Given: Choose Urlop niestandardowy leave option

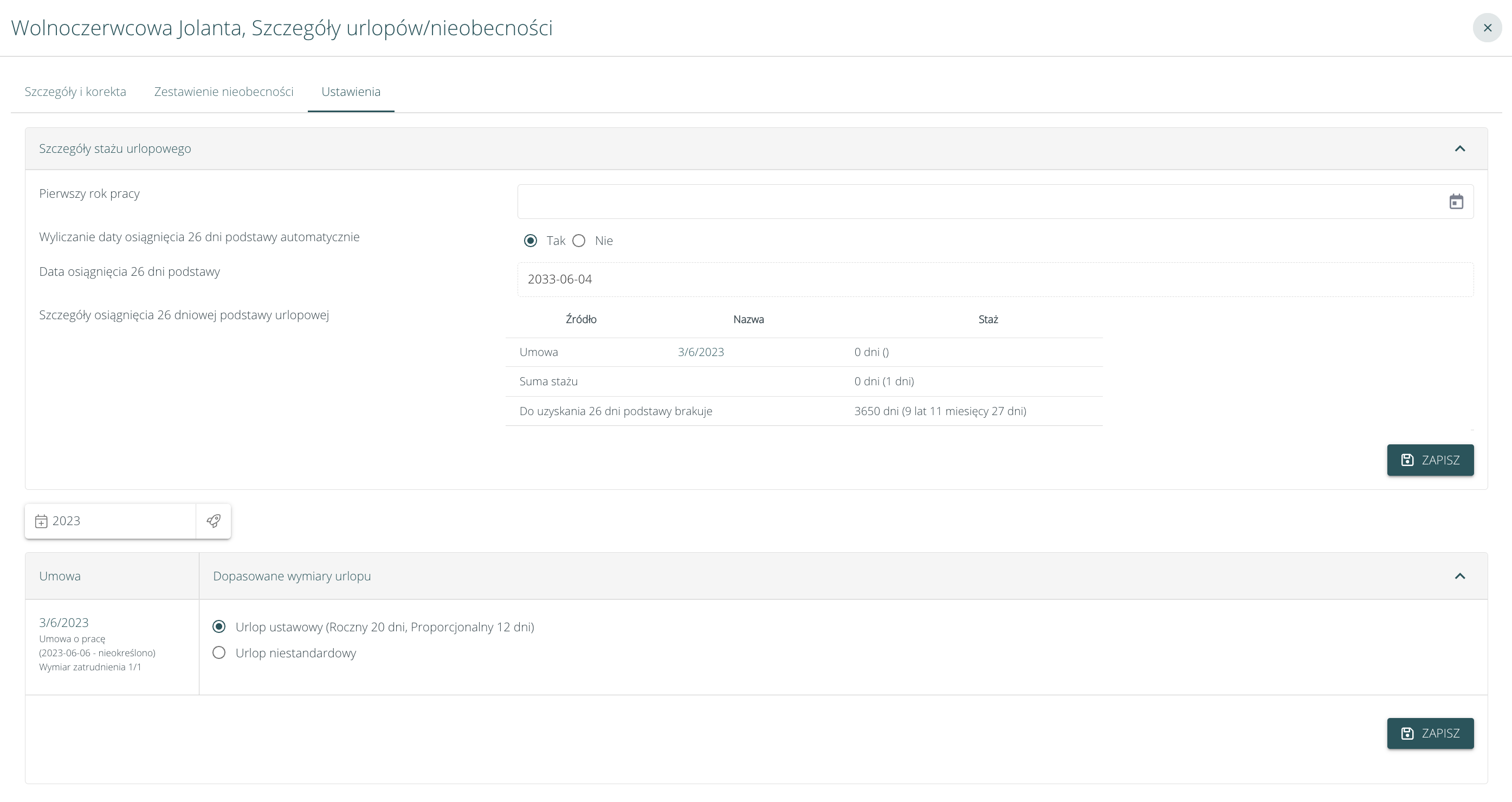Looking at the screenshot, I should point(219,653).
